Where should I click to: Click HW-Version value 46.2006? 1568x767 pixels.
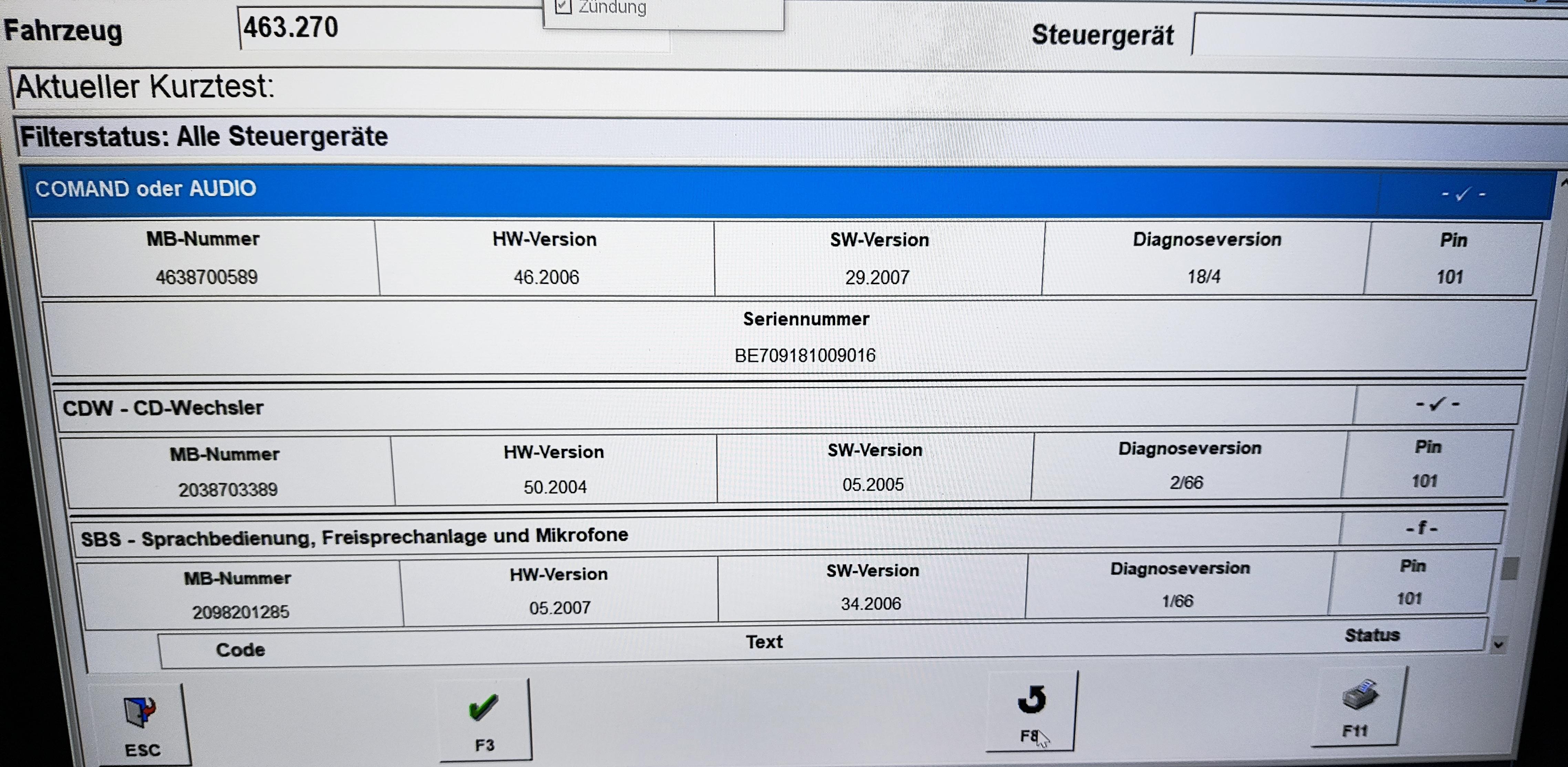tap(546, 277)
